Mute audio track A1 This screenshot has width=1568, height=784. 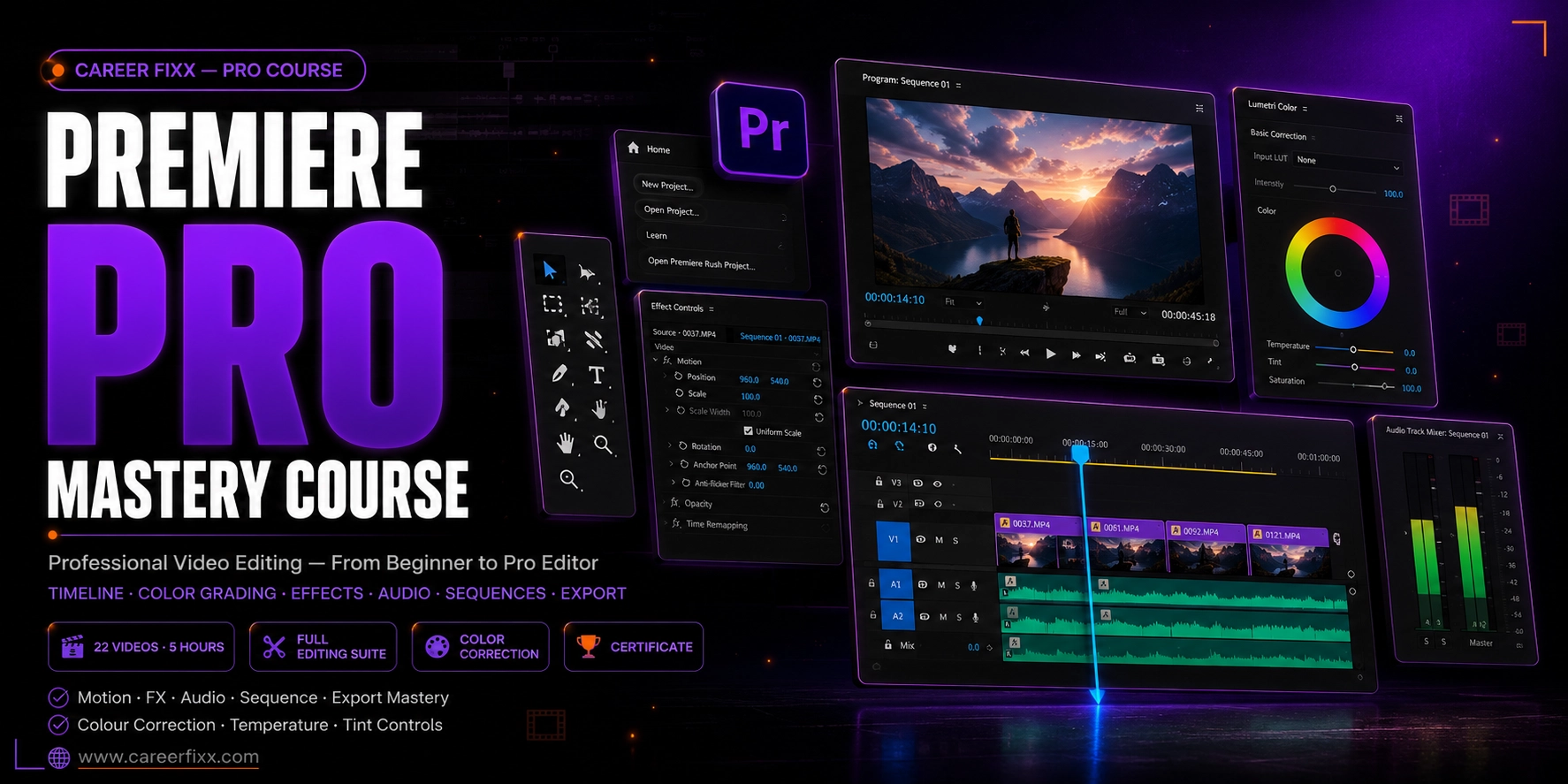pyautogui.click(x=940, y=585)
